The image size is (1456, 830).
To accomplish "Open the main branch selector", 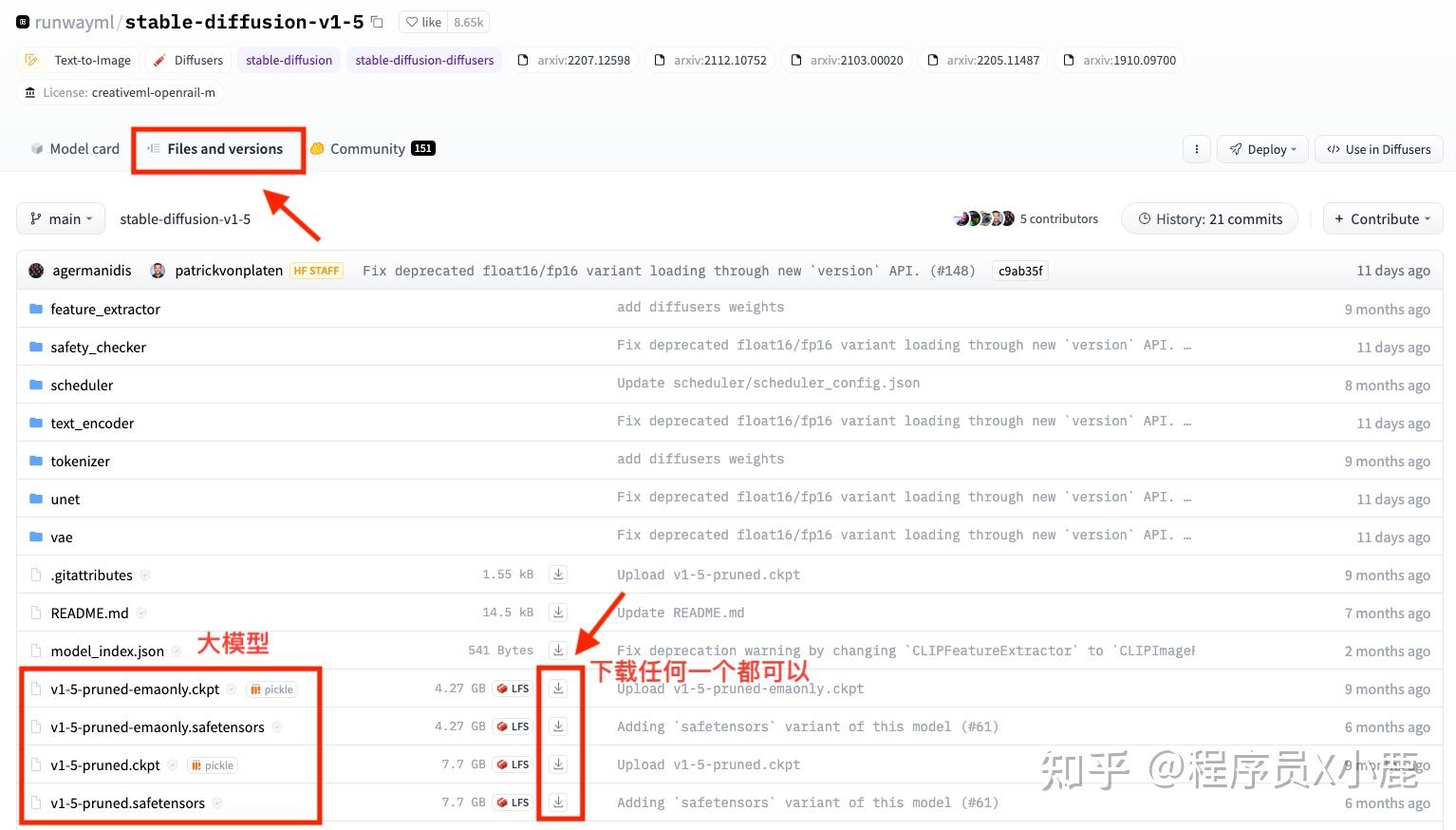I will (x=60, y=217).
